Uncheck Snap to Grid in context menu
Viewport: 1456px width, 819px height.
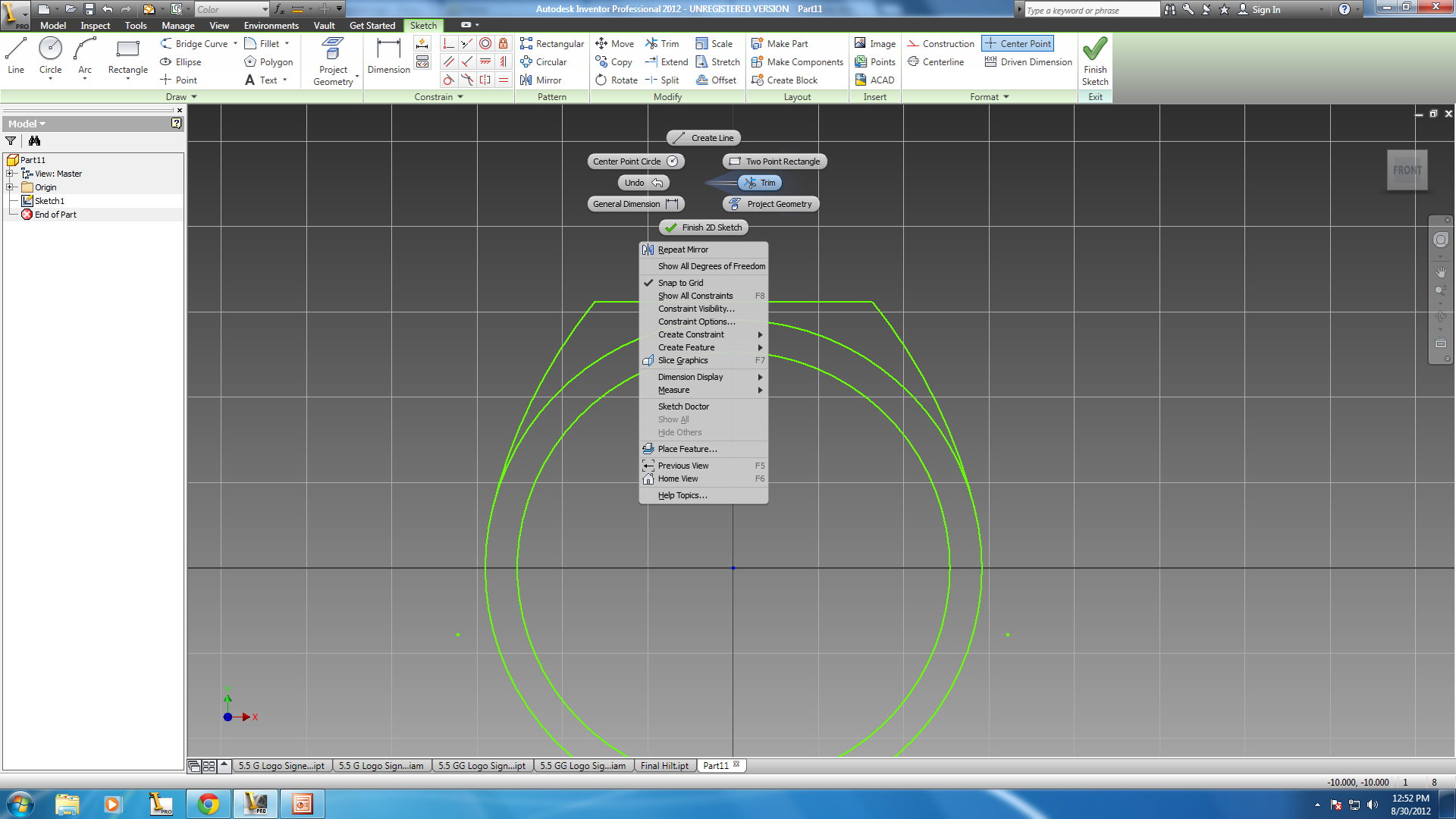(x=704, y=283)
